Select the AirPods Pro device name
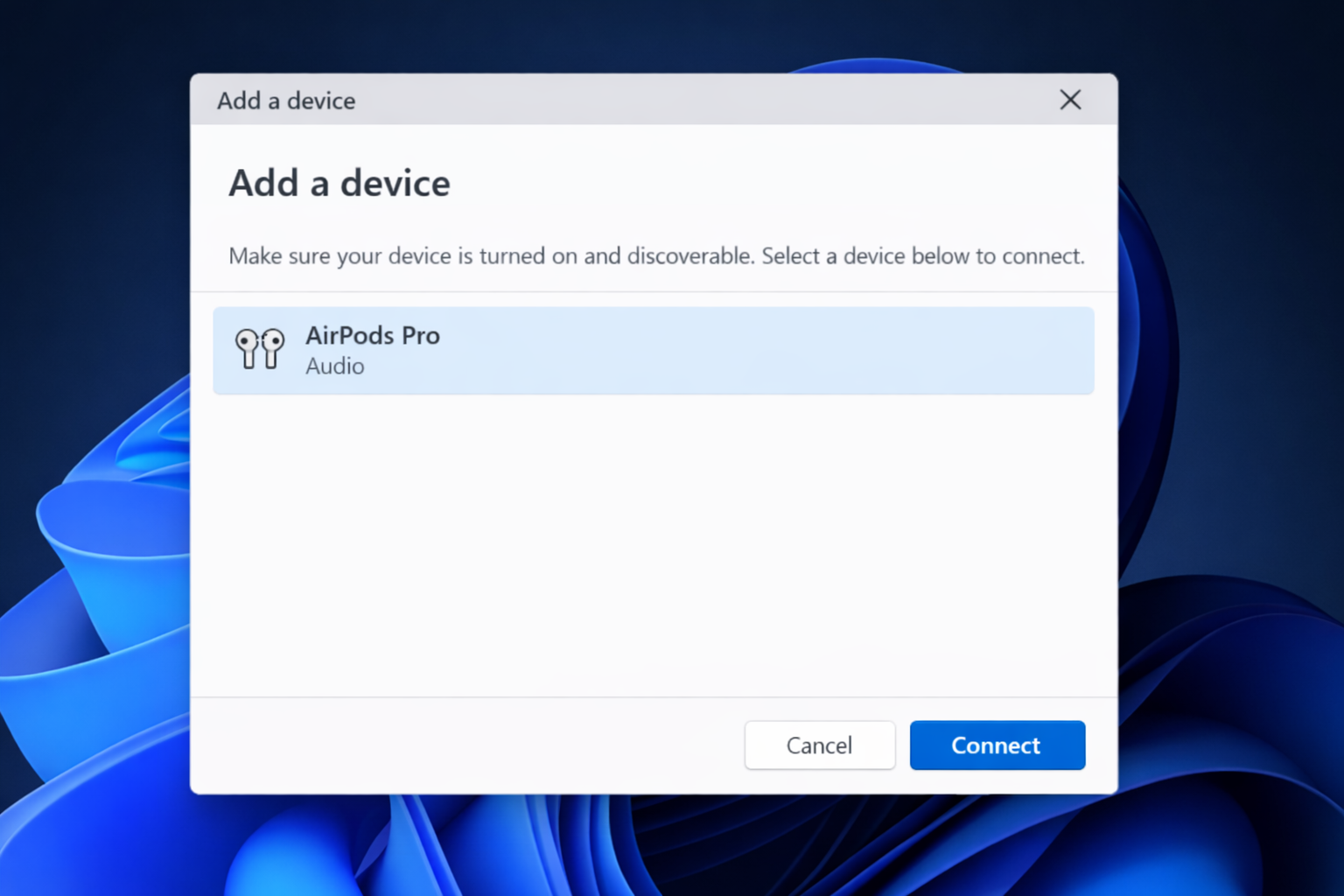Viewport: 1344px width, 896px height. (373, 335)
